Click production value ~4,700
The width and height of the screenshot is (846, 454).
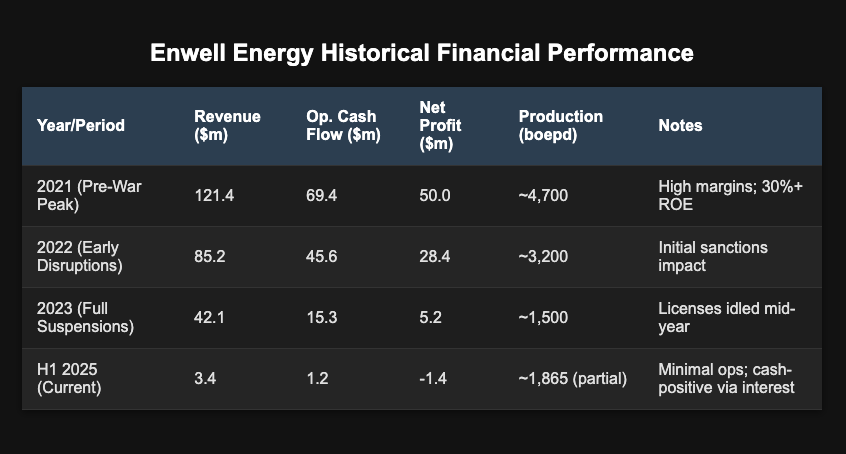(x=543, y=195)
